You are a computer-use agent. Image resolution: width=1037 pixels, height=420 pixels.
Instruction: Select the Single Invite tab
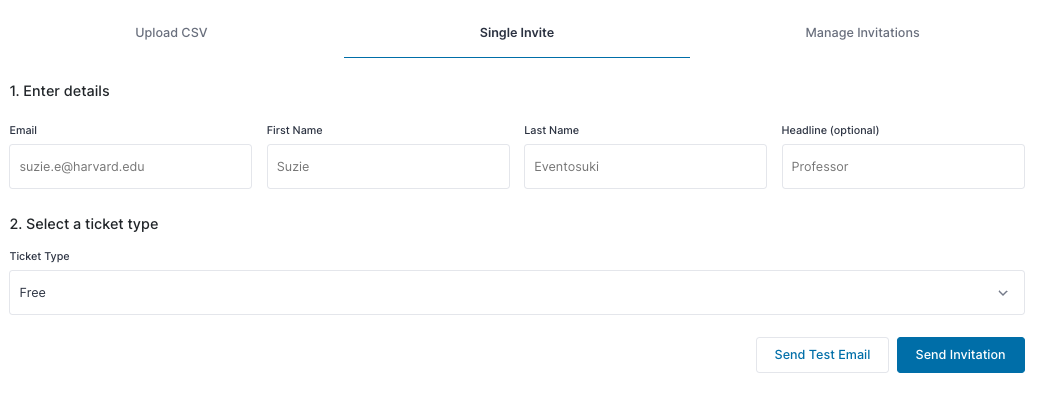pos(517,32)
